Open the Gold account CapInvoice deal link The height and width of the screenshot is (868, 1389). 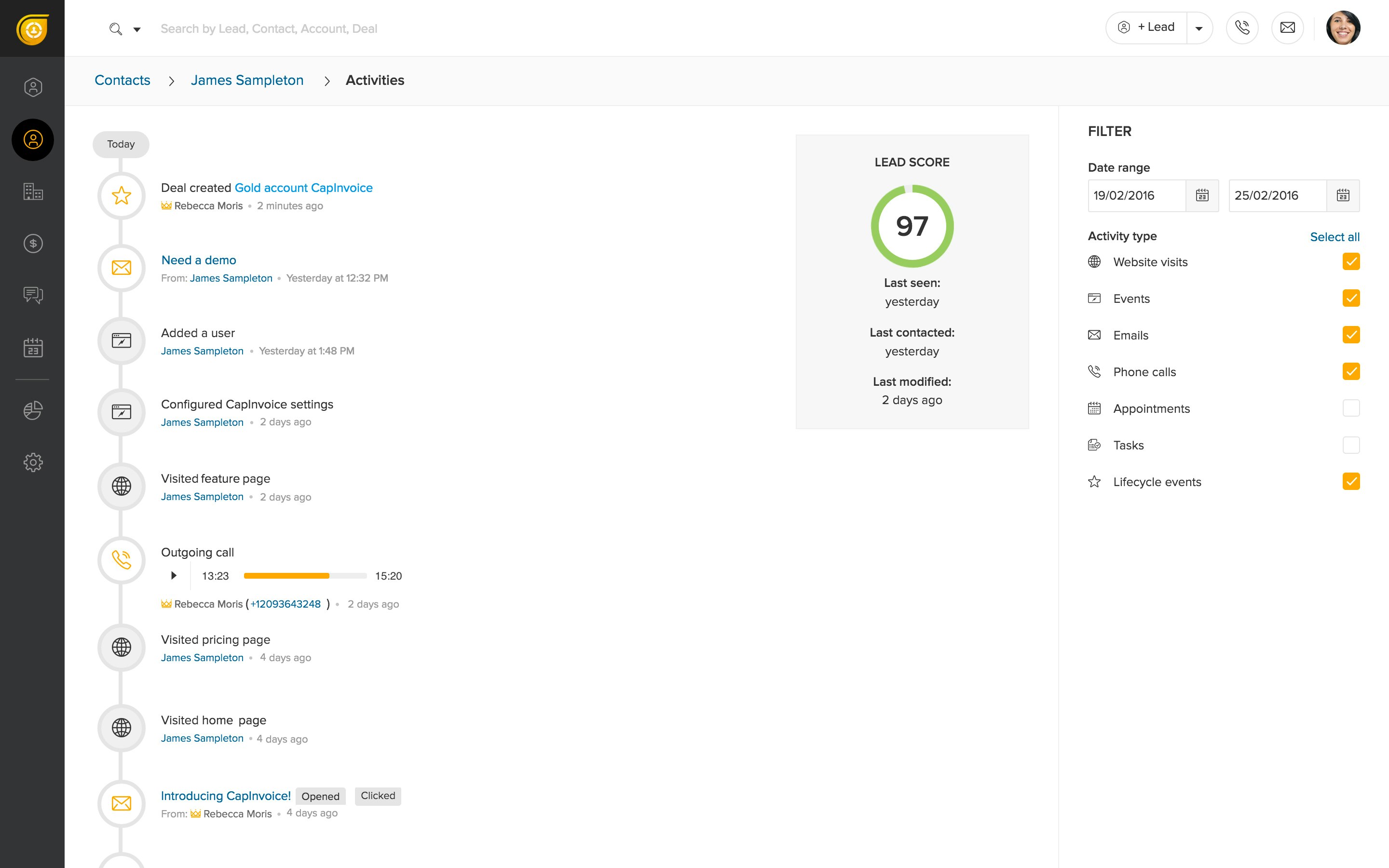(x=303, y=187)
